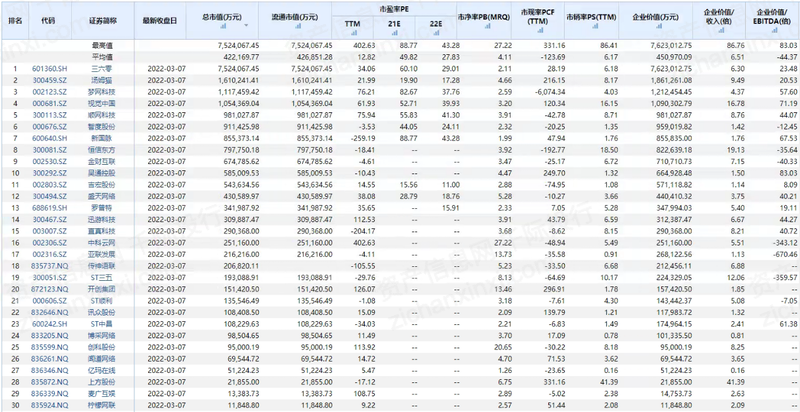Open security name 三六零
The height and width of the screenshot is (412, 800).
pos(102,68)
